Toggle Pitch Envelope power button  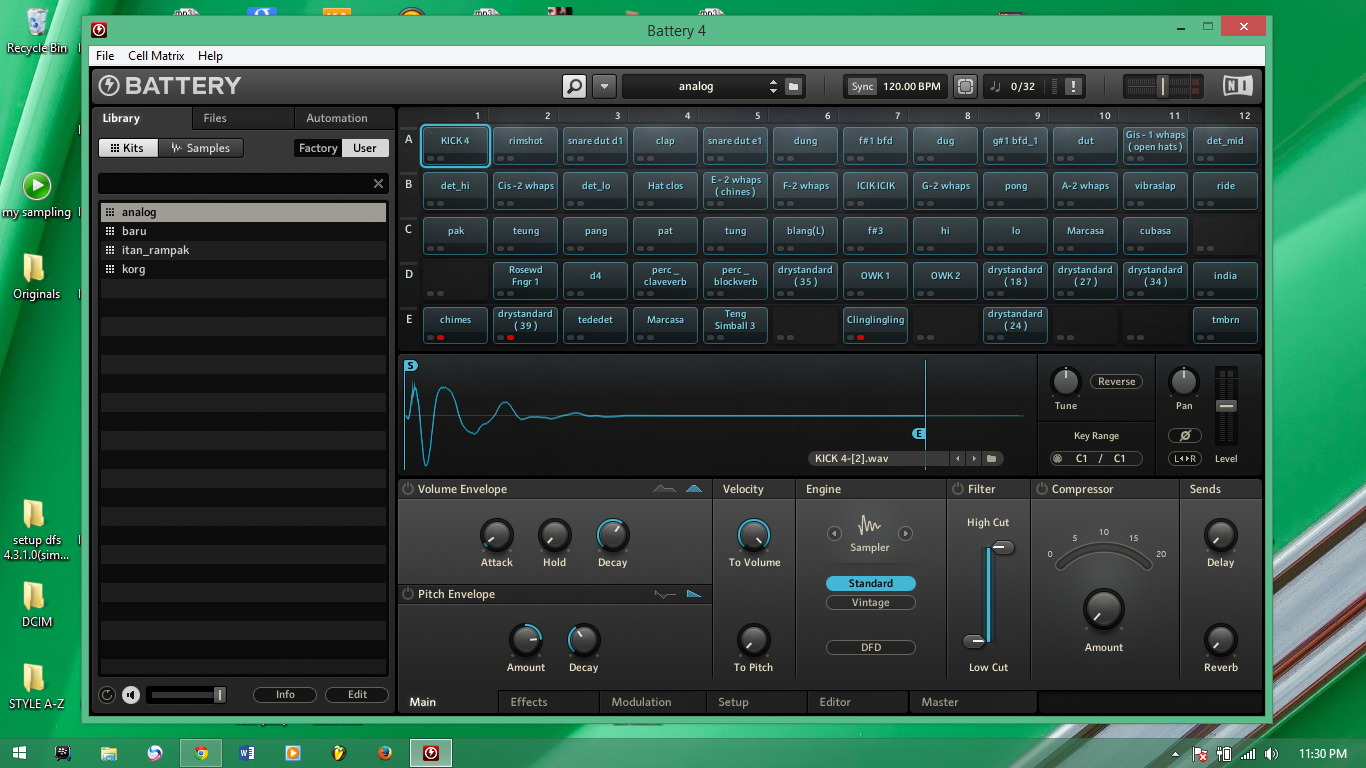pos(408,594)
